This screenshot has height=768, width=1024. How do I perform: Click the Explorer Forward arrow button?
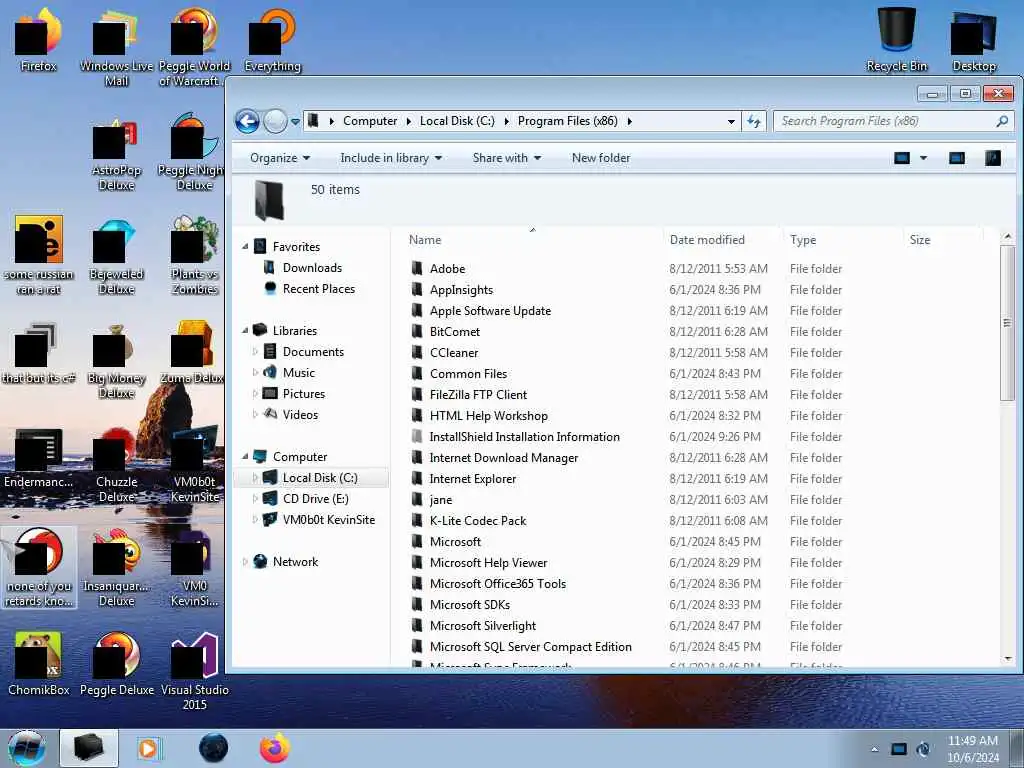click(x=276, y=121)
